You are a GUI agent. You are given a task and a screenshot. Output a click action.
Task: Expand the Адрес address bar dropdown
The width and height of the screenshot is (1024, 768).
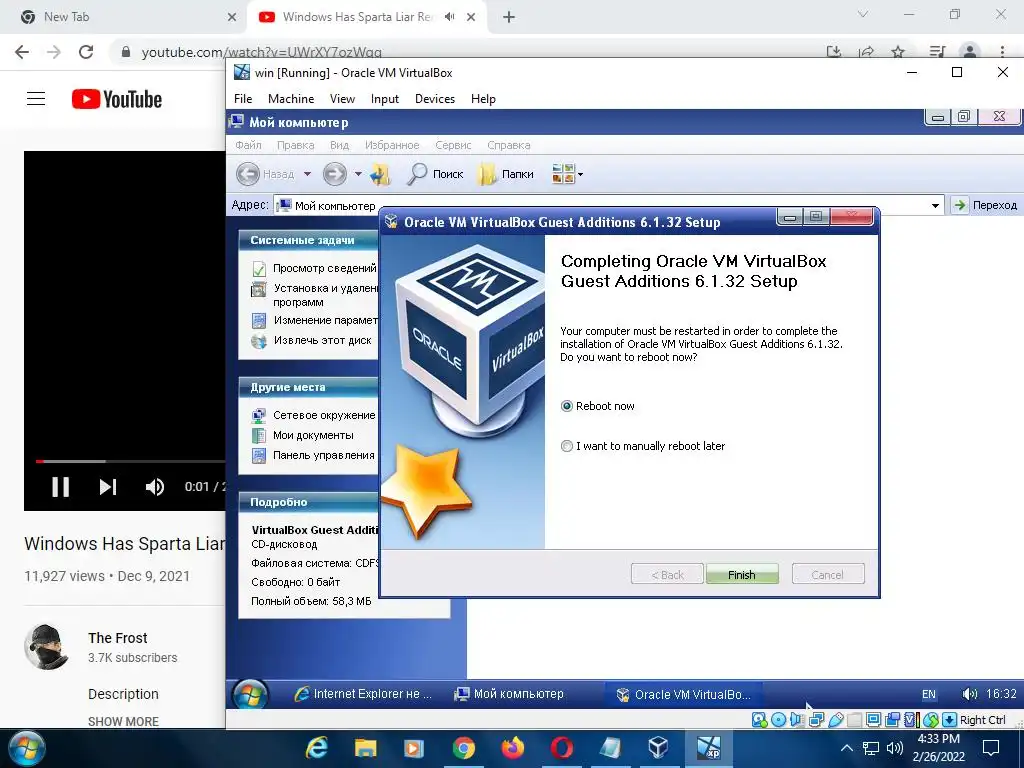[x=935, y=206]
